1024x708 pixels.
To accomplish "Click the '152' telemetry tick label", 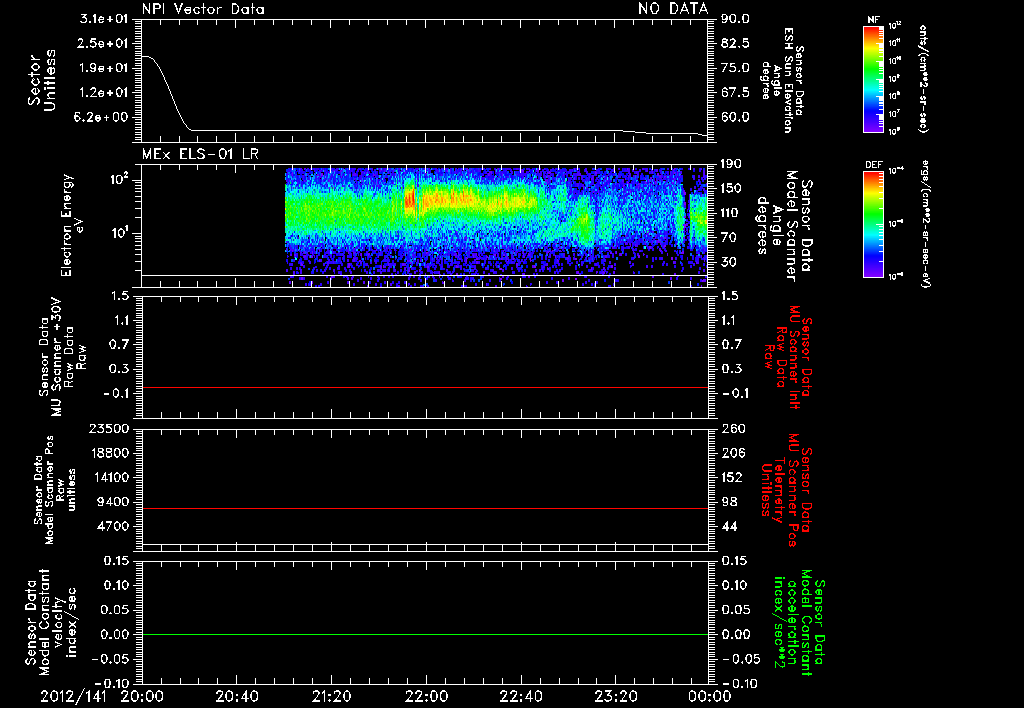I will point(733,477).
